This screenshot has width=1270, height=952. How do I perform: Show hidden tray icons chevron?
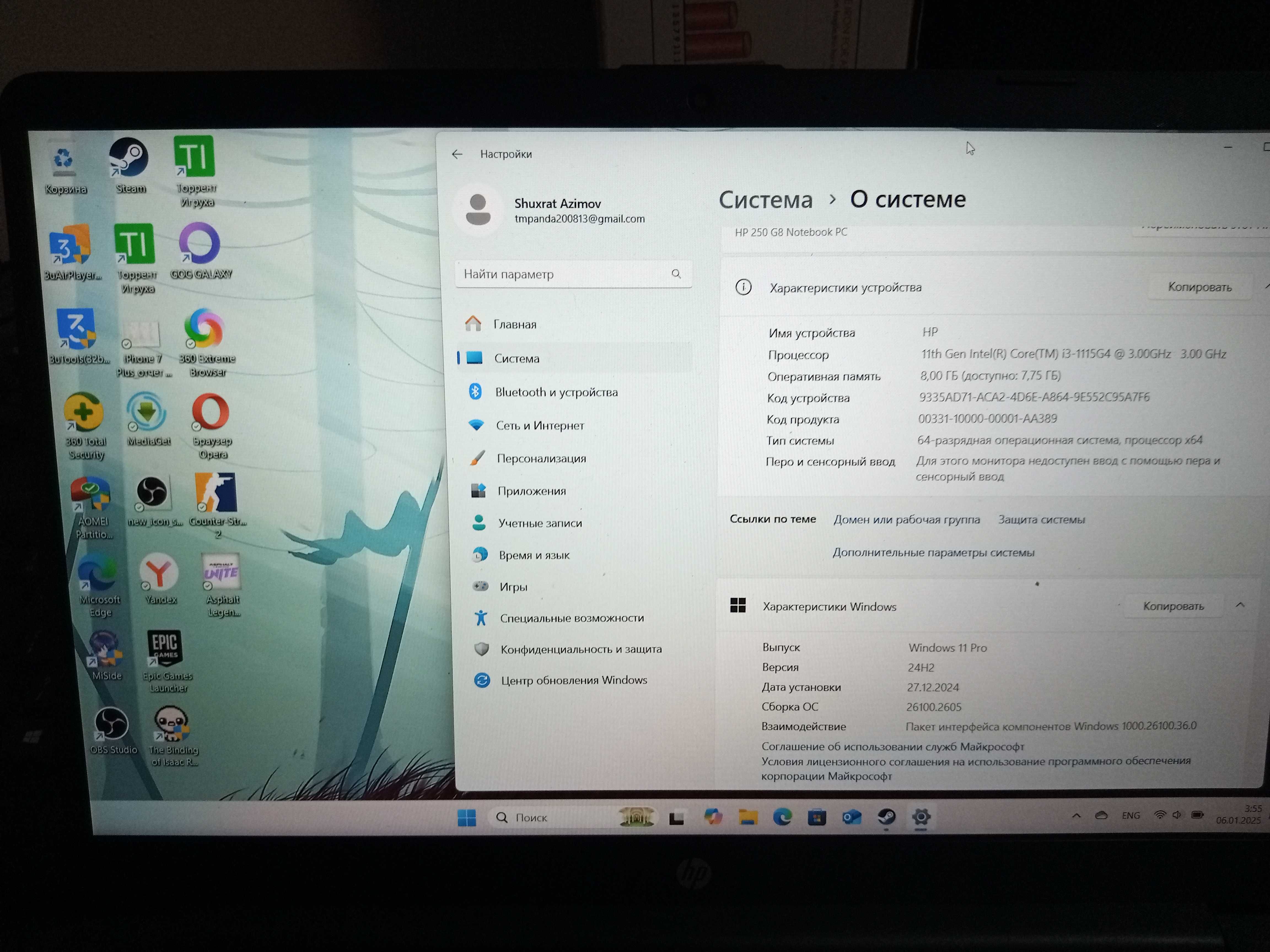[1076, 815]
